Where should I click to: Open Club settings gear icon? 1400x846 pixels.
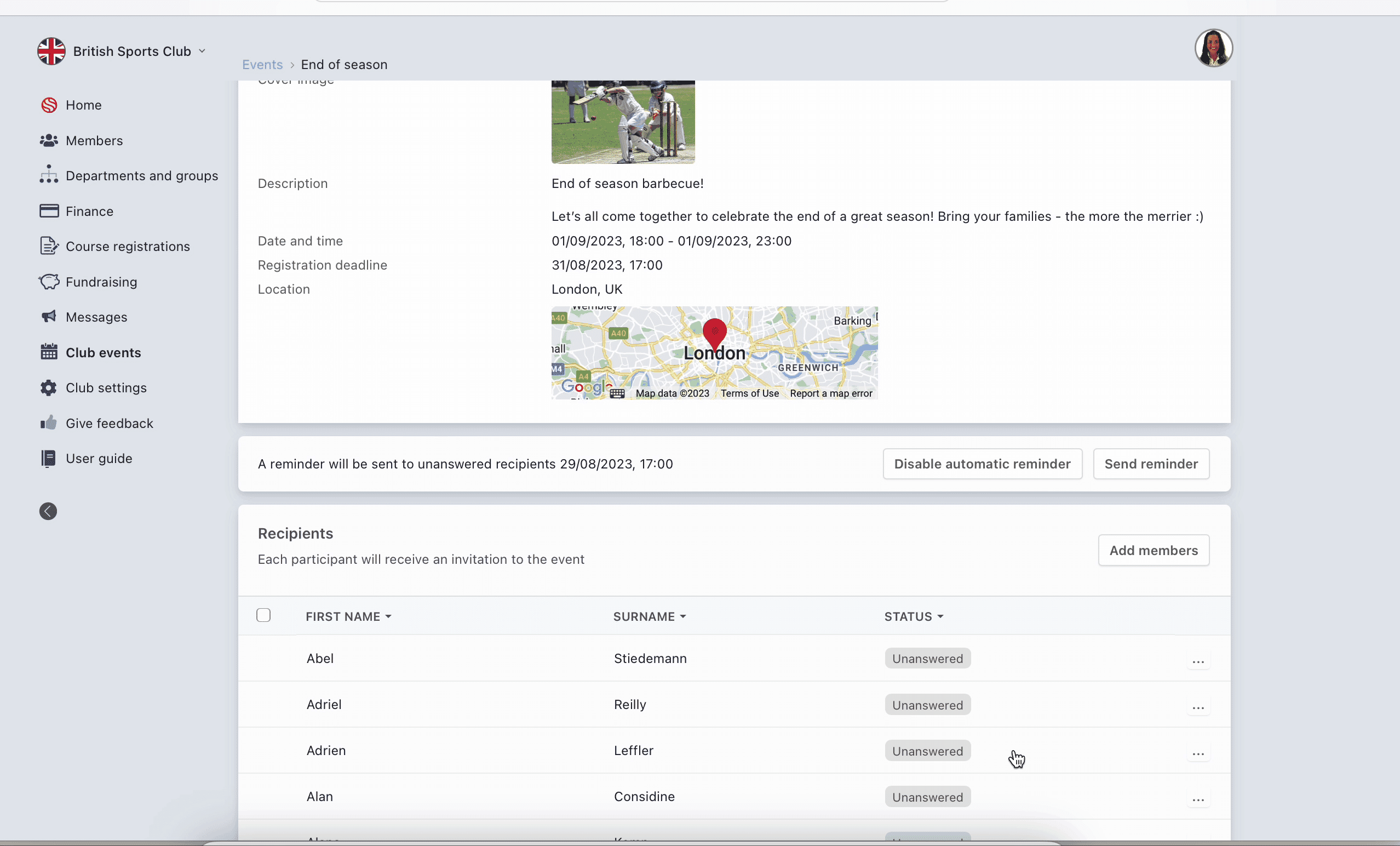pyautogui.click(x=49, y=388)
